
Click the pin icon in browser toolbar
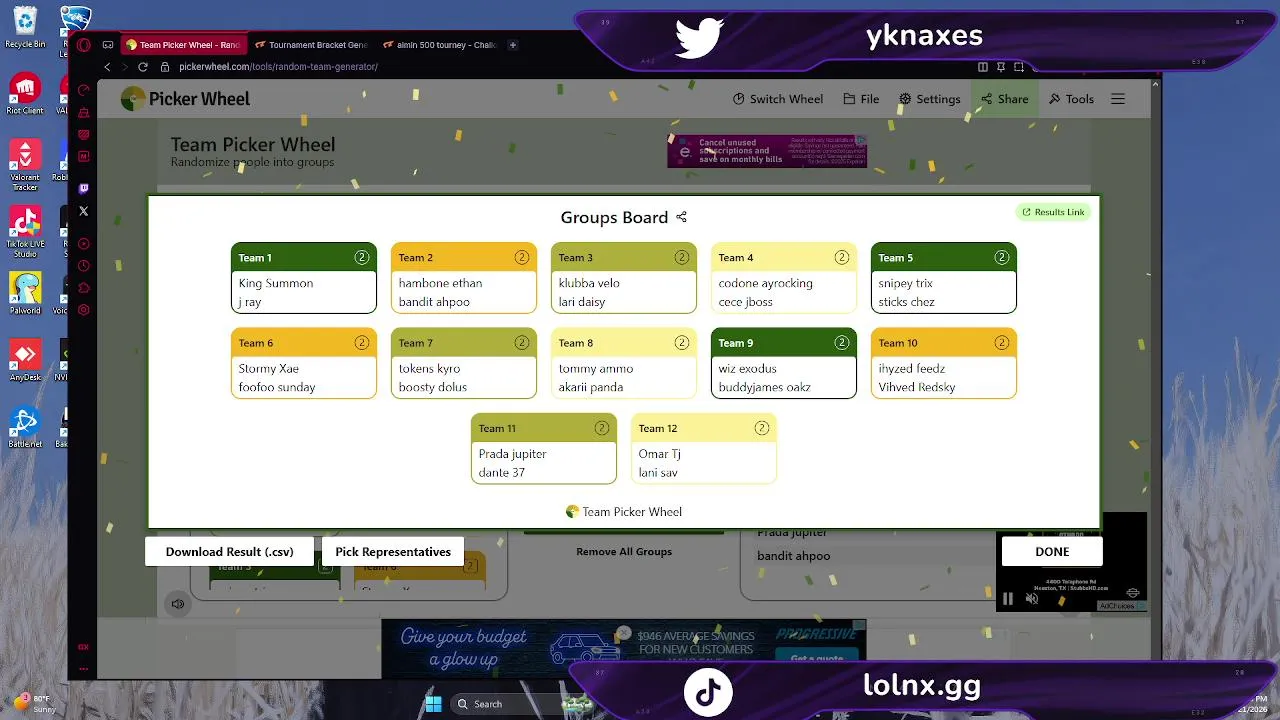(1001, 67)
